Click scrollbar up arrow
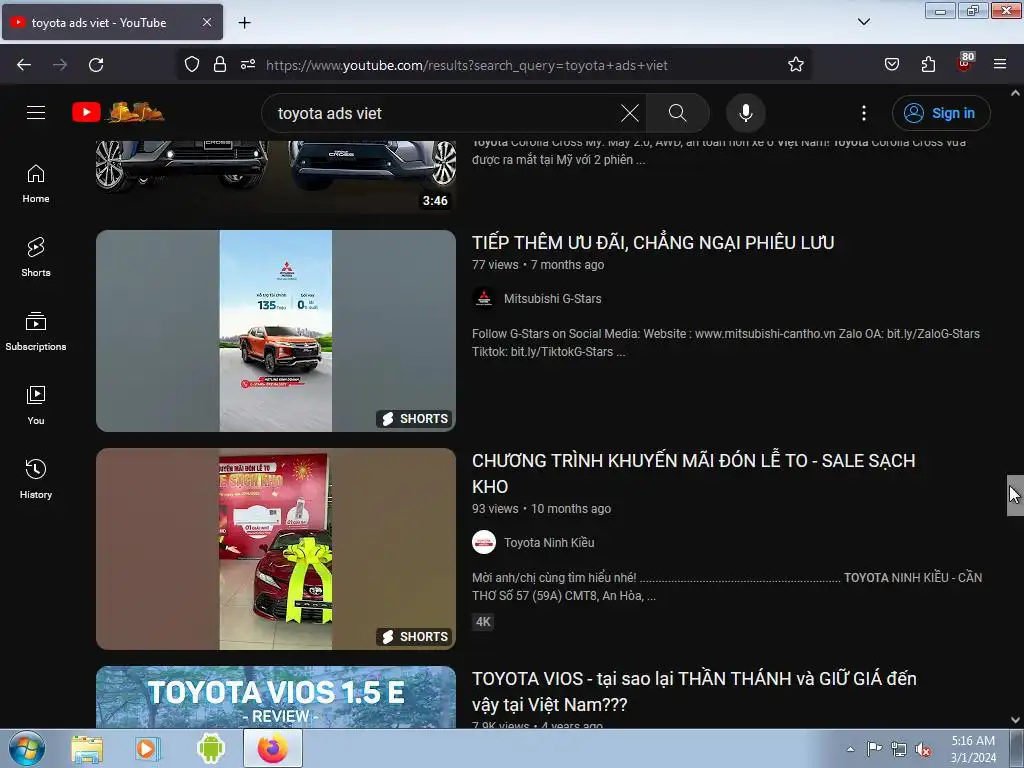The width and height of the screenshot is (1024, 768). (x=1015, y=93)
